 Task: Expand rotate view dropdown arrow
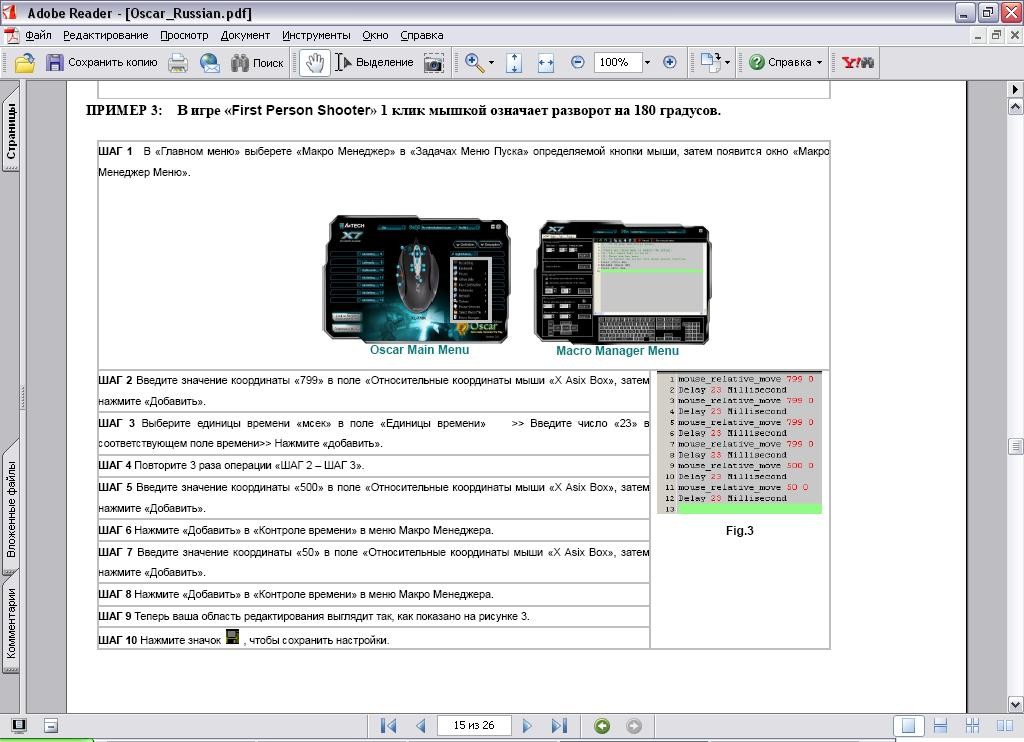tap(728, 63)
